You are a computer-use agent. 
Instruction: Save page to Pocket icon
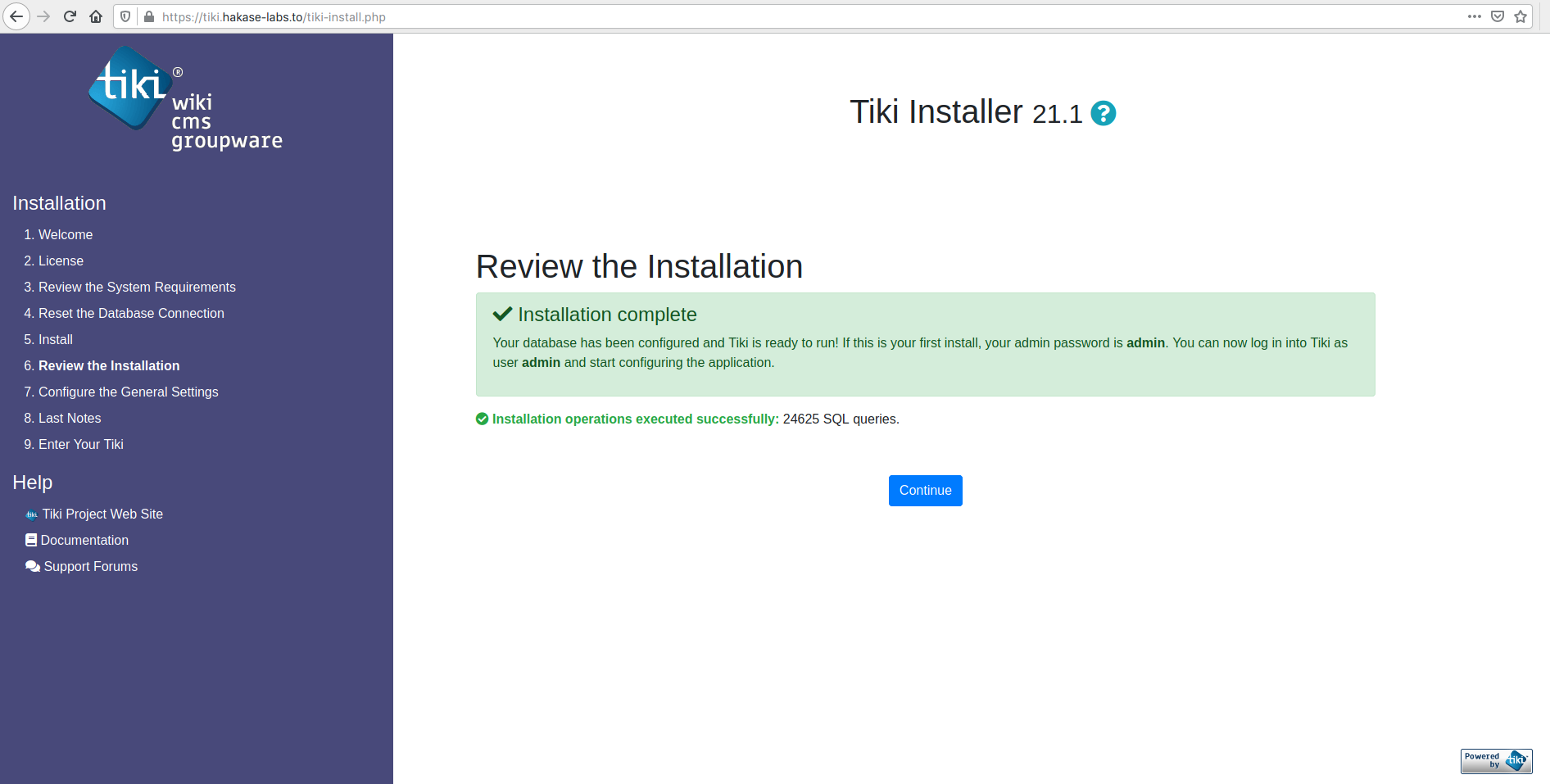[x=1498, y=16]
